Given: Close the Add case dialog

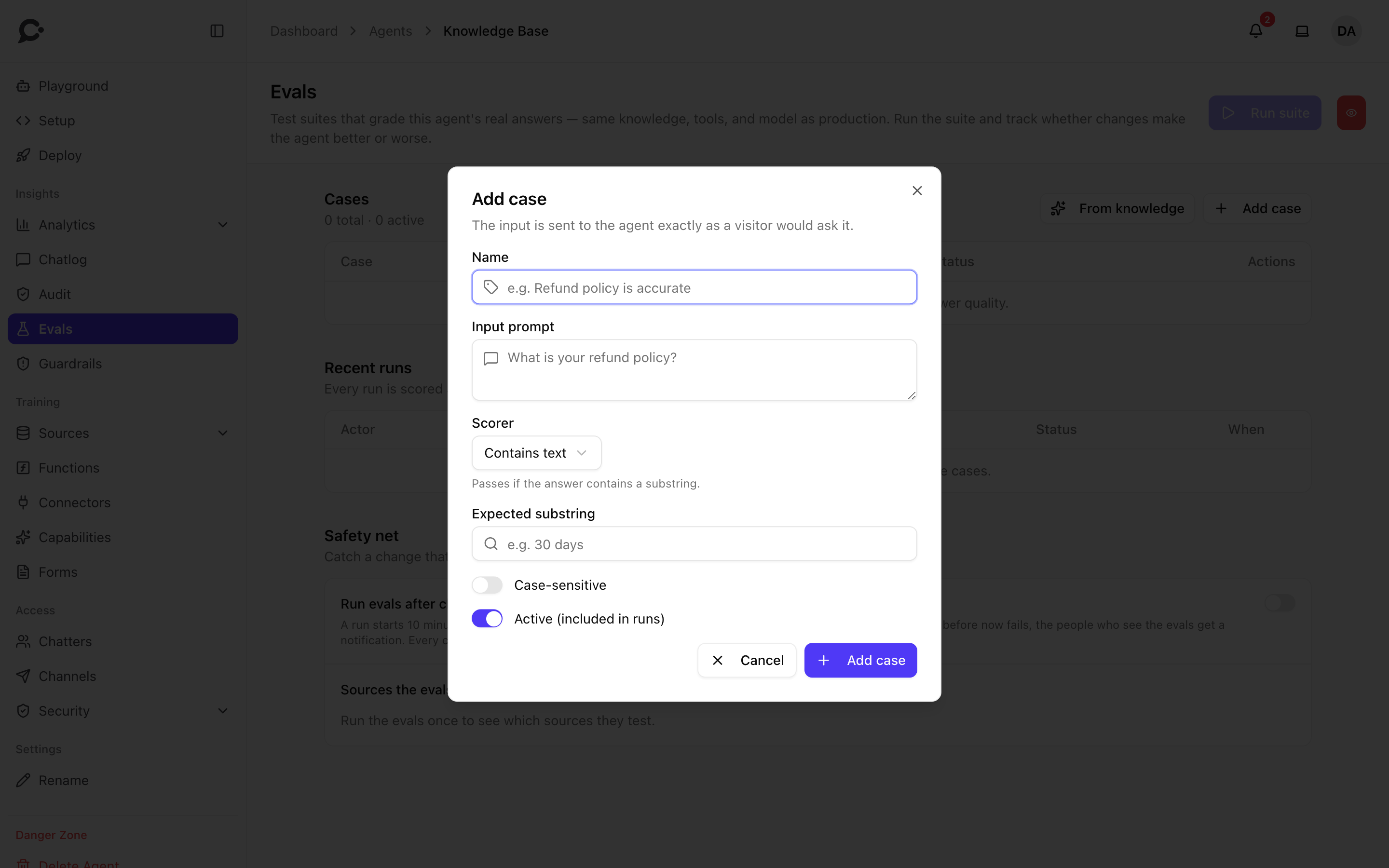Looking at the screenshot, I should (917, 190).
